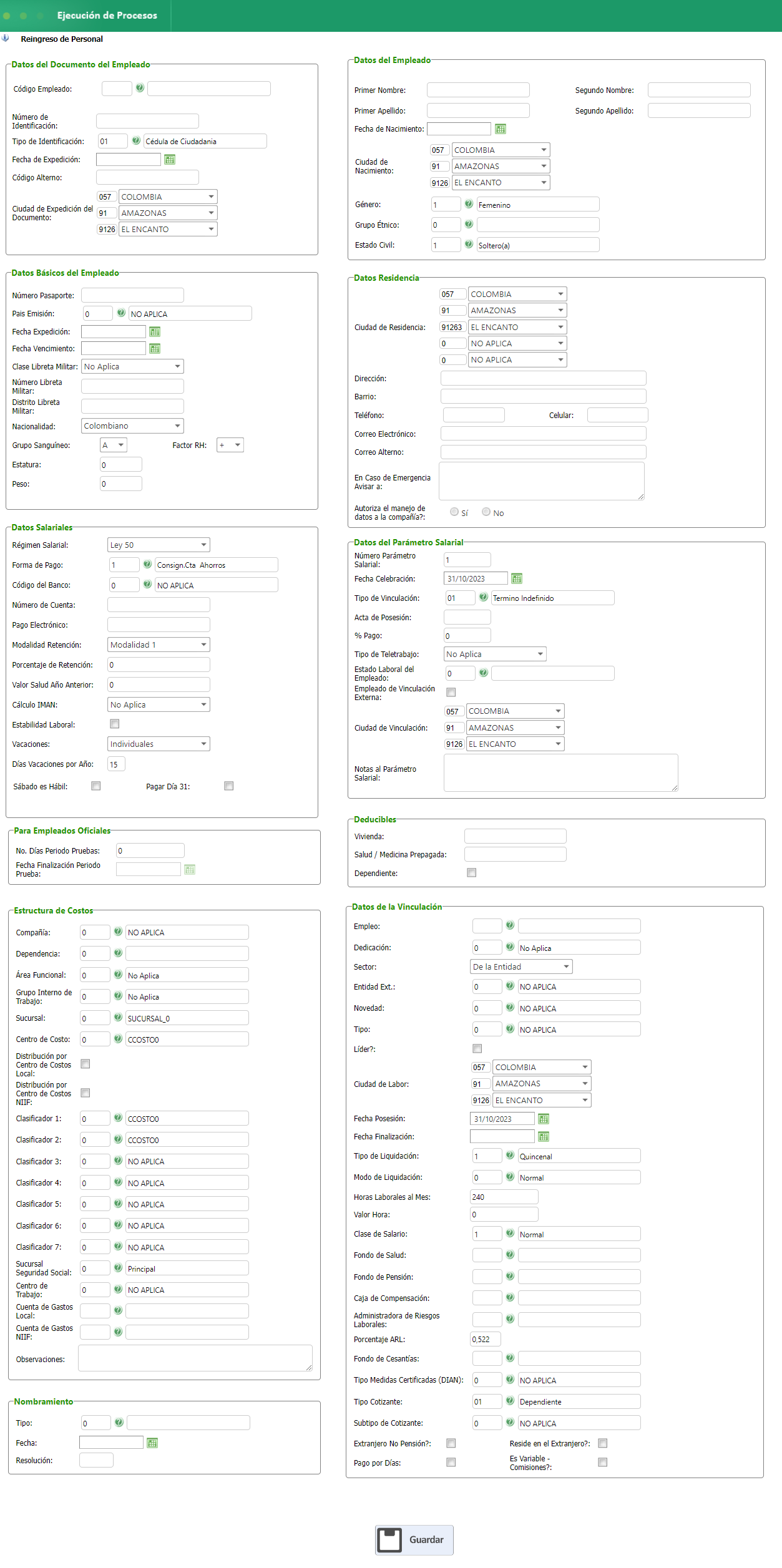782x1568 pixels.
Task: Open the Nacionalidad dropdown
Action: click(132, 426)
